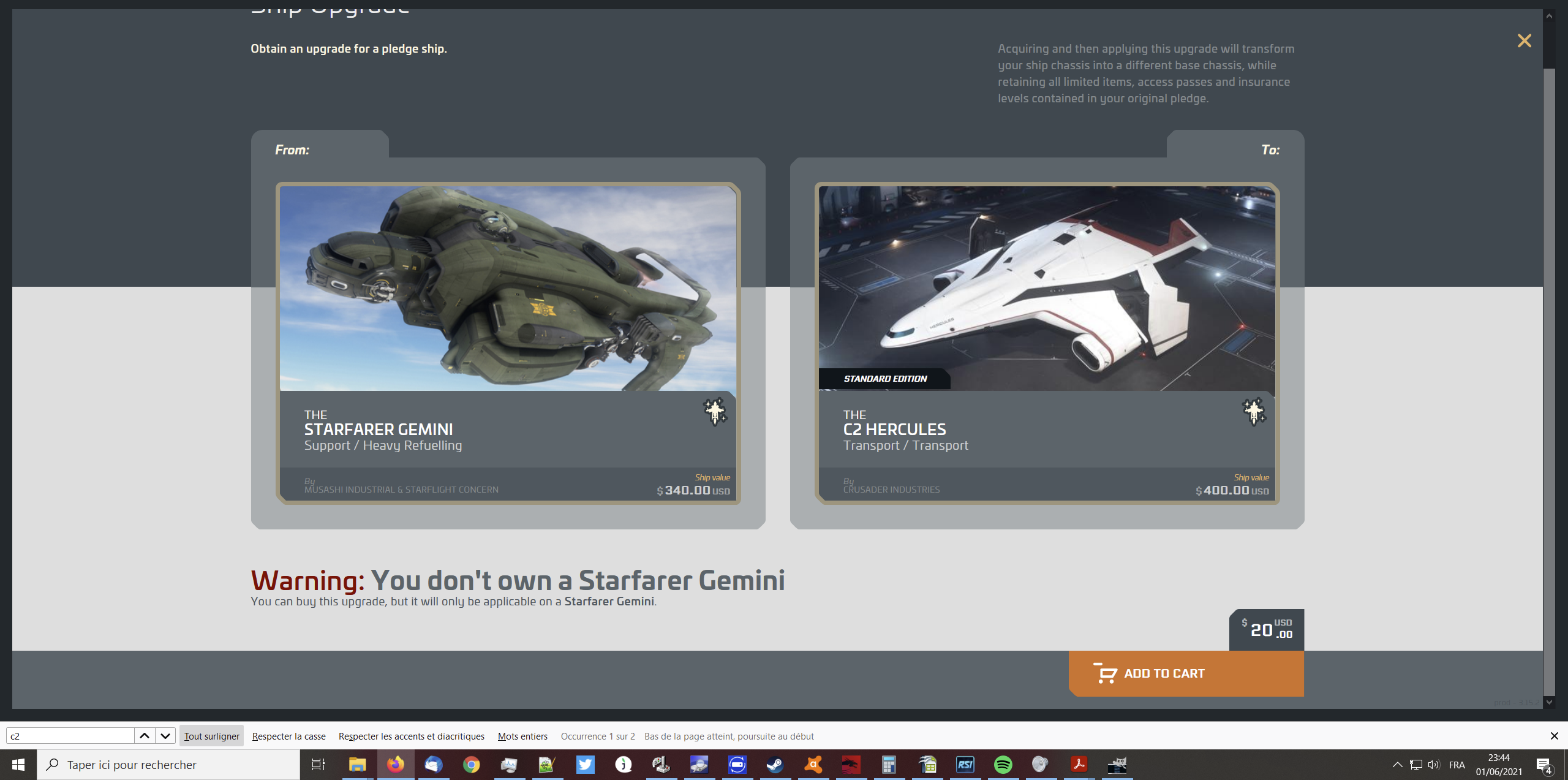Screen dimensions: 1568x780
Task: Show hidden system tray icons chevron
Action: click(x=1397, y=765)
